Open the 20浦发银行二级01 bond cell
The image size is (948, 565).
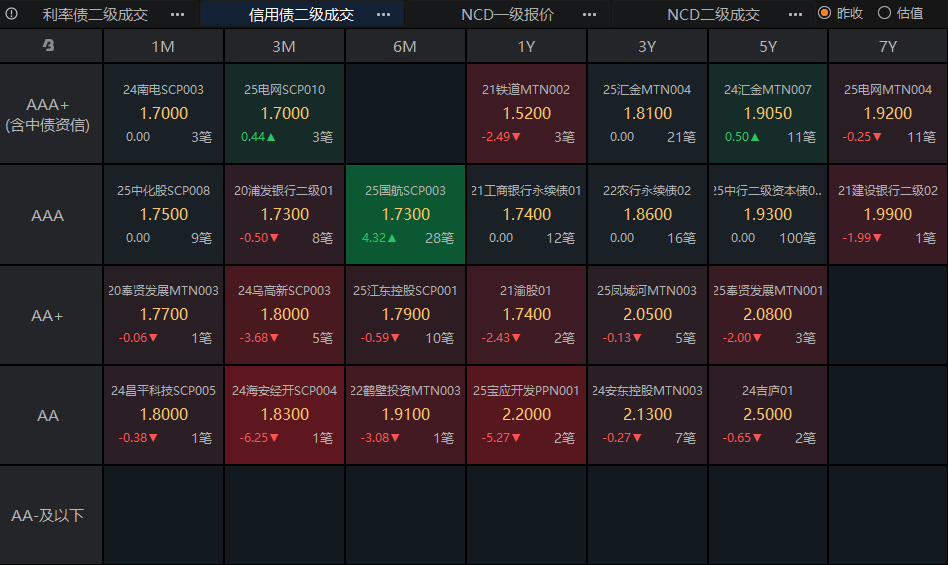(284, 215)
